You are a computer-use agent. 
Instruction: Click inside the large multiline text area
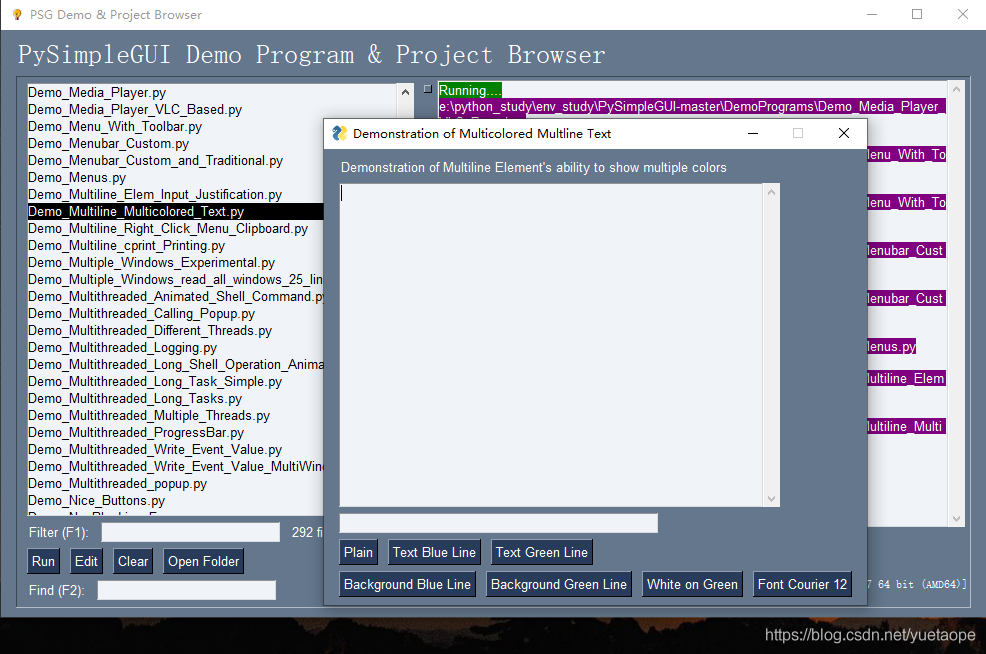click(551, 345)
